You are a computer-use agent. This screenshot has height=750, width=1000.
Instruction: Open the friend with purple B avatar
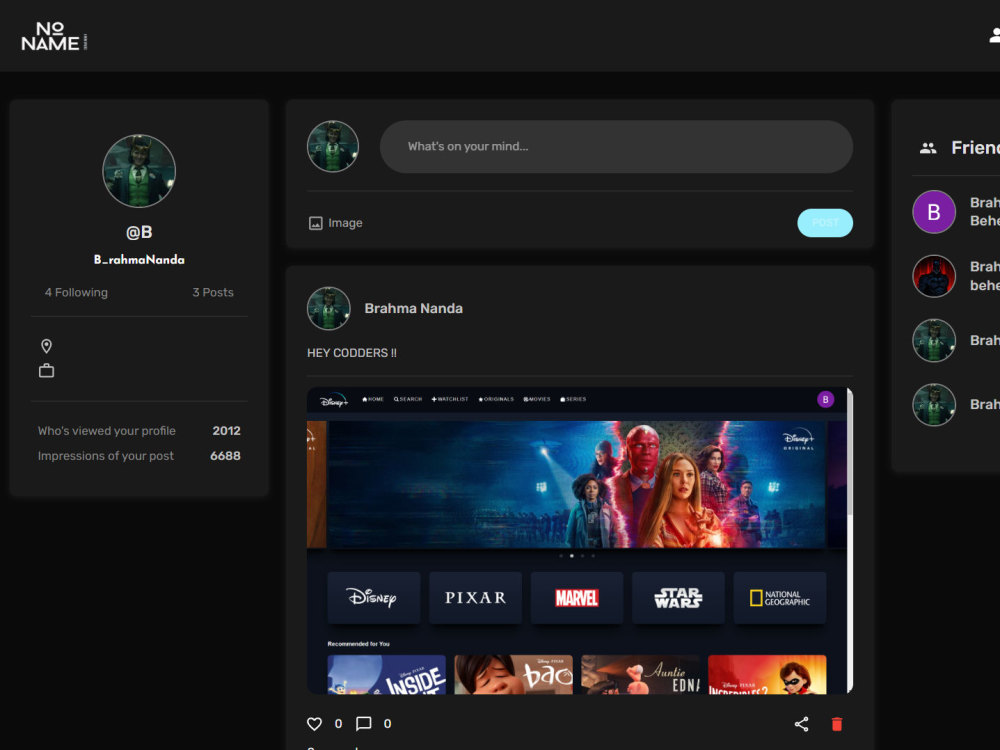click(x=934, y=212)
